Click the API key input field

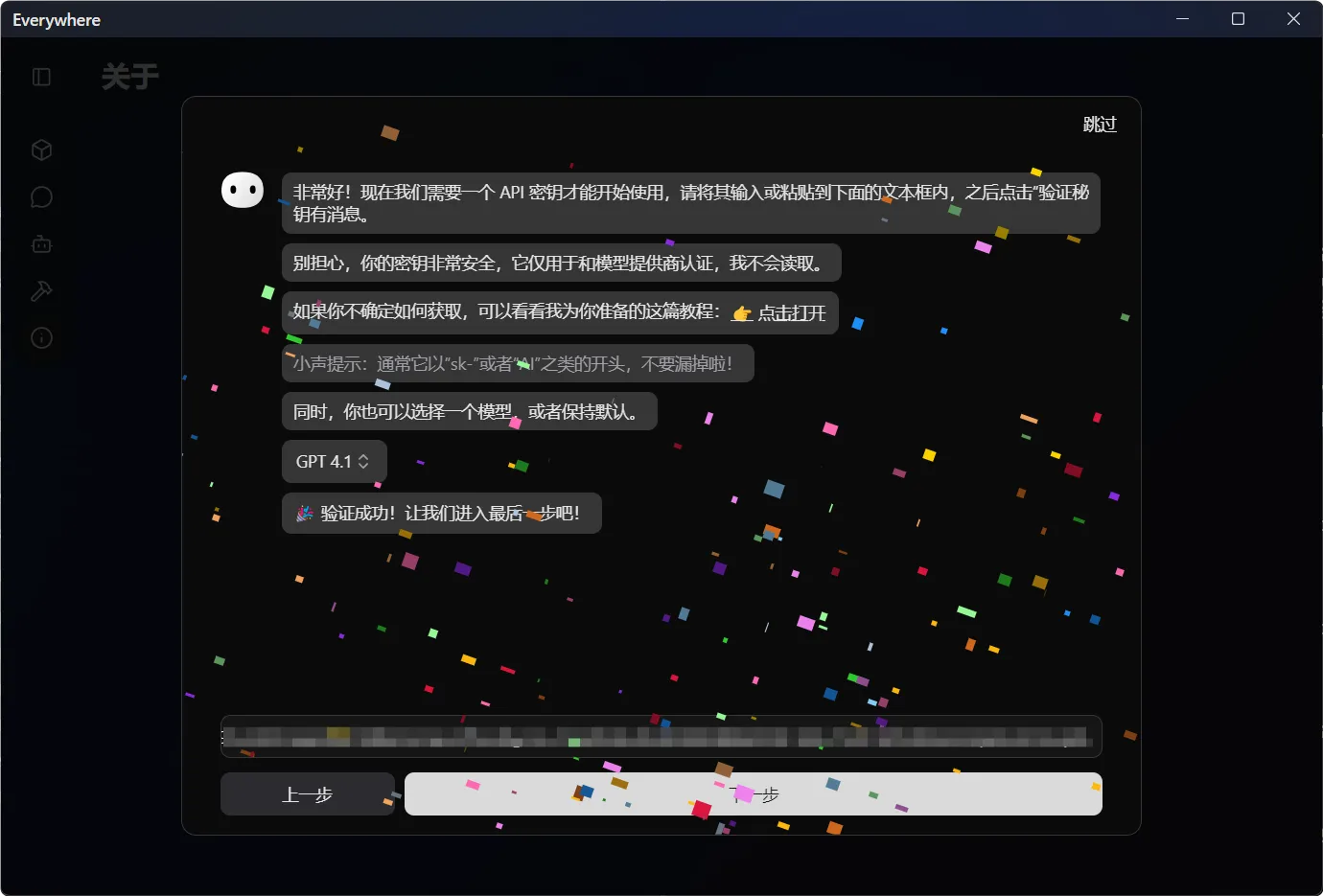coord(661,736)
